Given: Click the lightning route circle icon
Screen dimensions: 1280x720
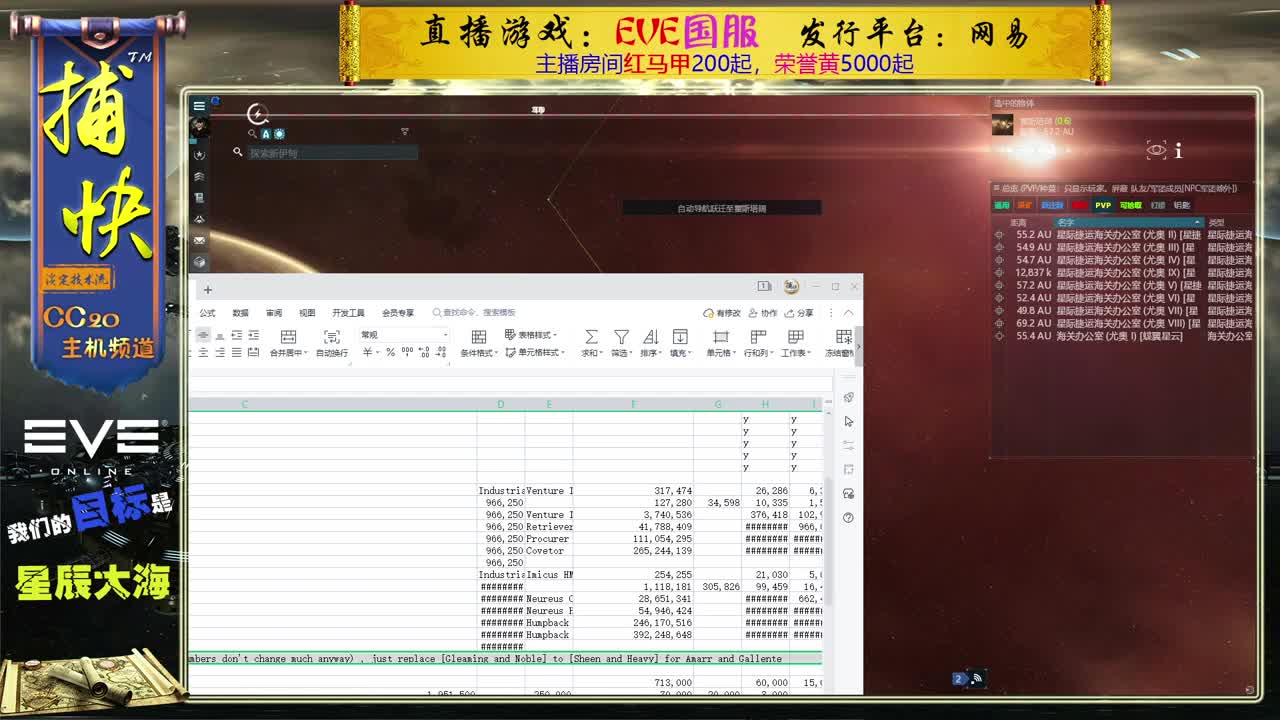Looking at the screenshot, I should click(x=258, y=115).
